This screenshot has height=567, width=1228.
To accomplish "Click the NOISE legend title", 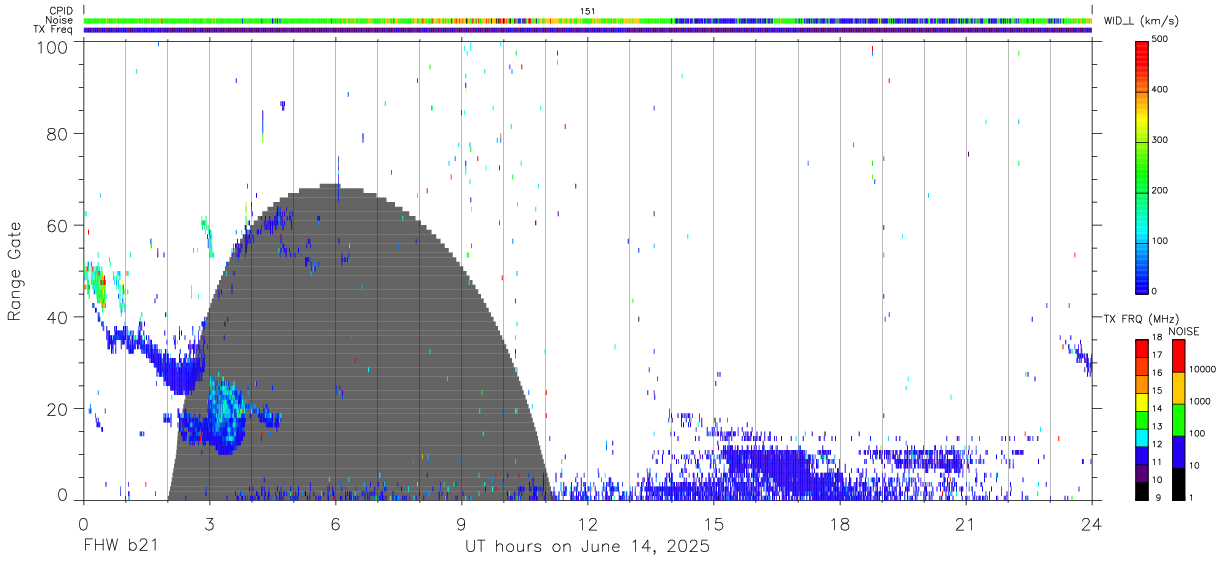I will coord(1183,331).
